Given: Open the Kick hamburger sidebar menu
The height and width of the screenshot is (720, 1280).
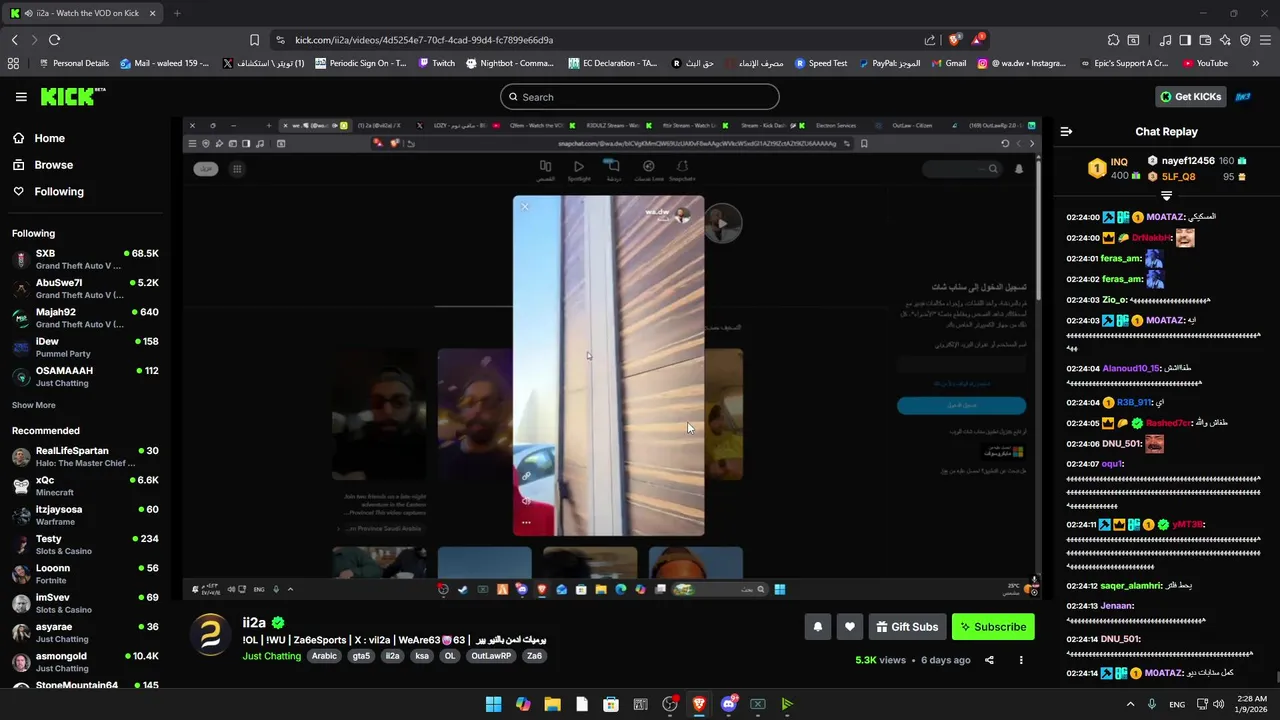Looking at the screenshot, I should (x=21, y=97).
